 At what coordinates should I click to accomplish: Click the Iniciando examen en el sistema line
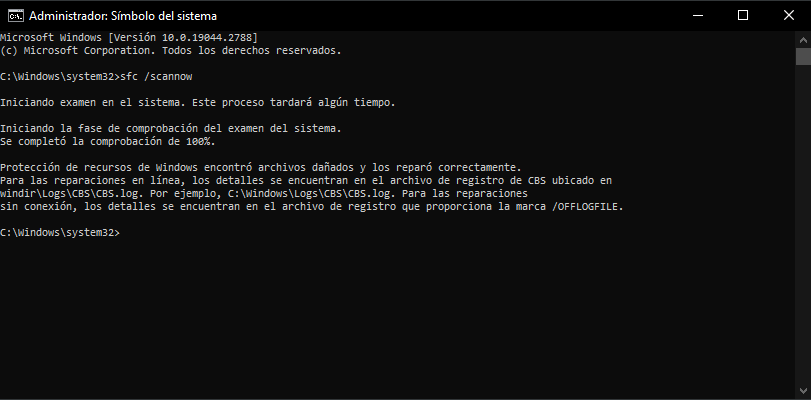[x=198, y=102]
